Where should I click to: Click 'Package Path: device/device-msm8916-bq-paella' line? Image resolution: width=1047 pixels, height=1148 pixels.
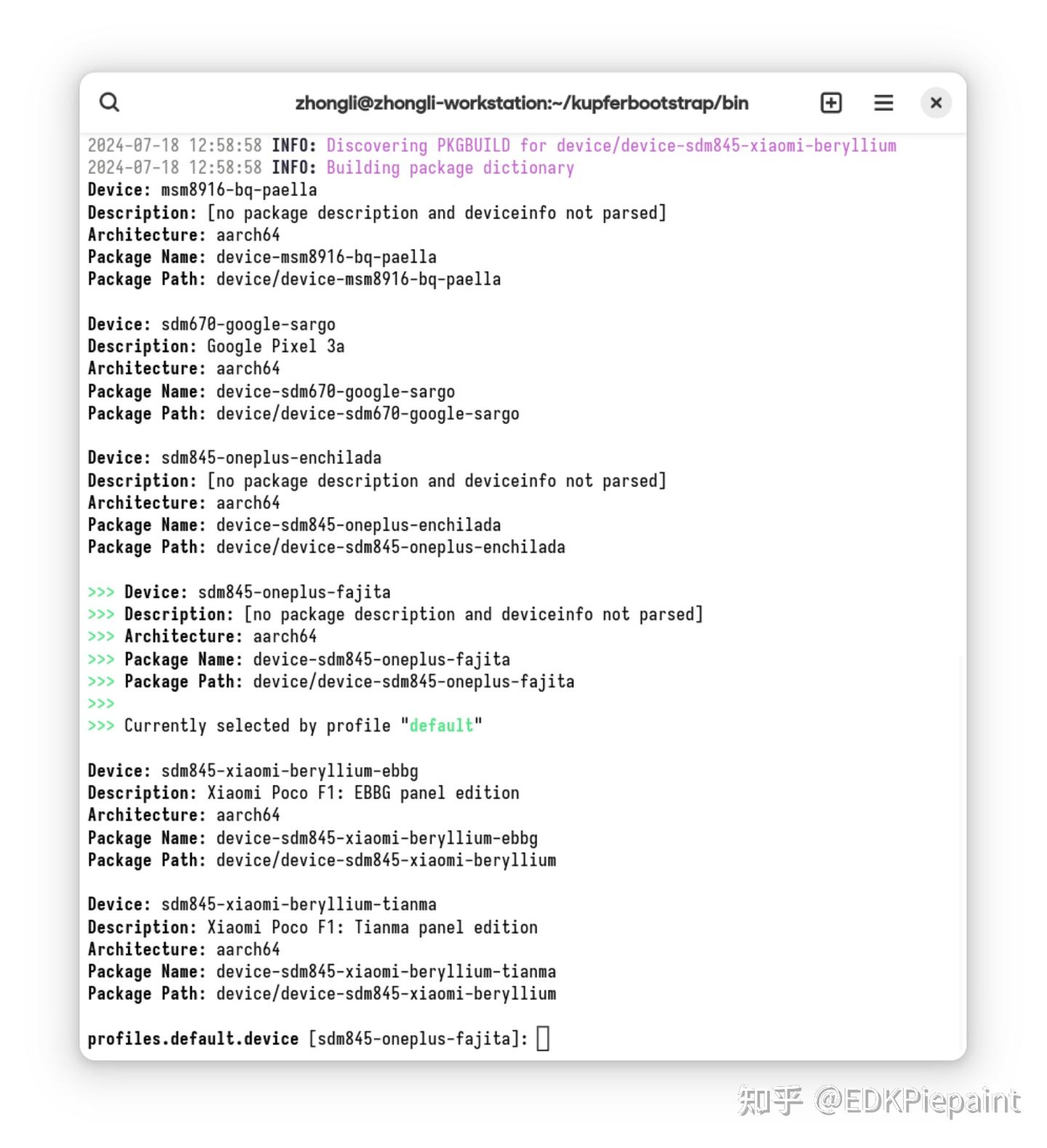(294, 279)
